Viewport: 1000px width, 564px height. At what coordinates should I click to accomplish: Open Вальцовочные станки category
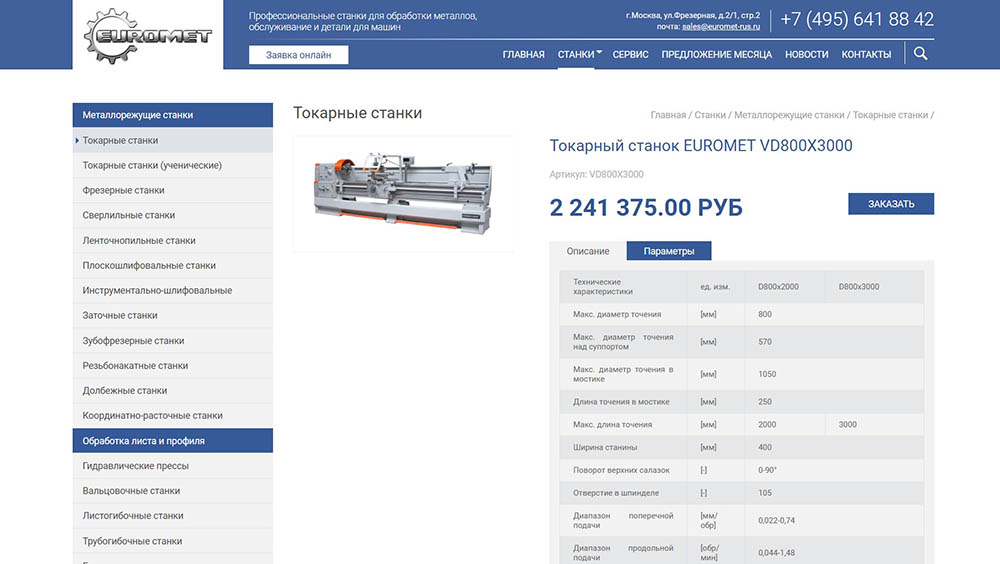pyautogui.click(x=173, y=491)
